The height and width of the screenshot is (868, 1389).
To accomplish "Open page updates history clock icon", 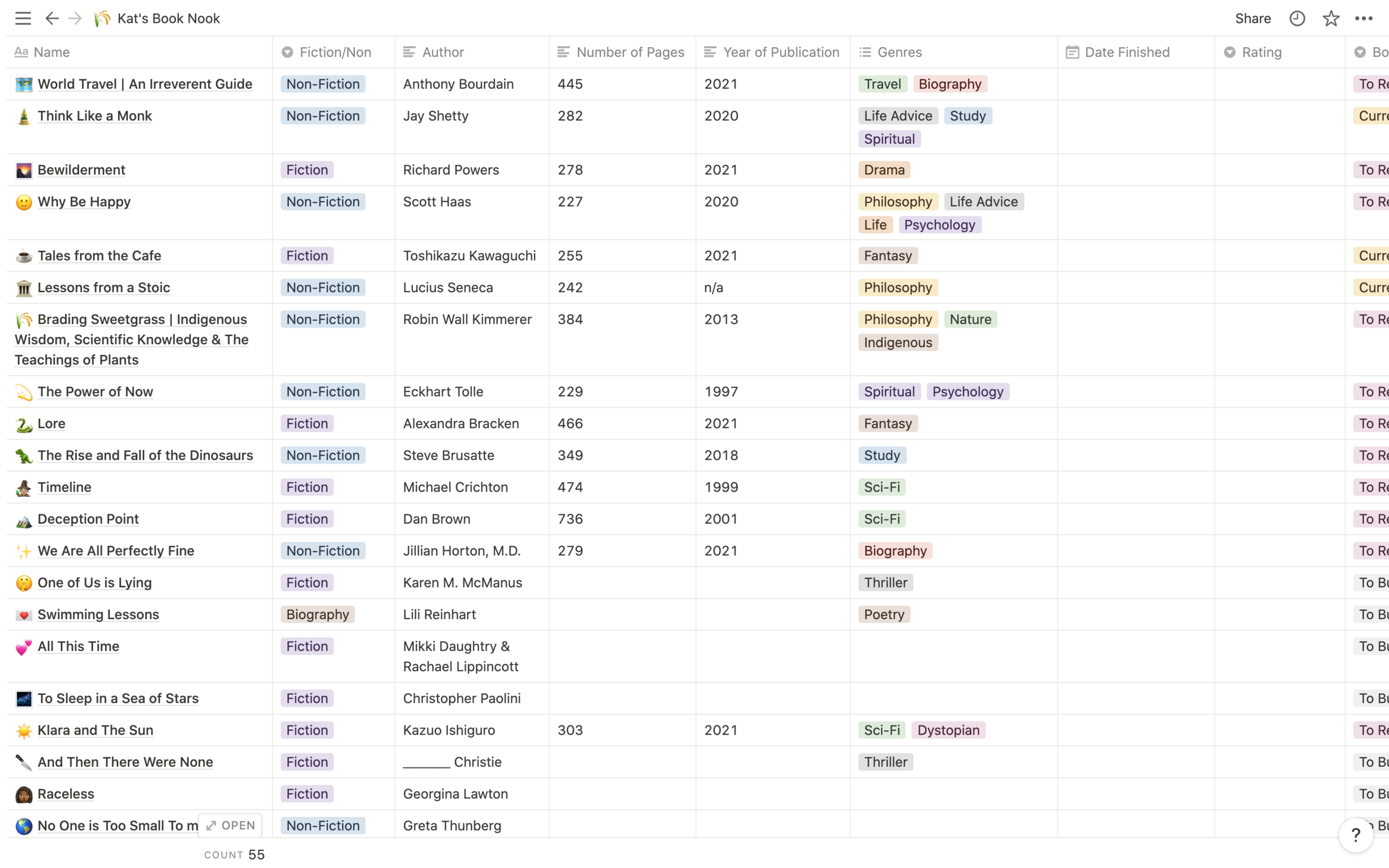I will [x=1297, y=18].
